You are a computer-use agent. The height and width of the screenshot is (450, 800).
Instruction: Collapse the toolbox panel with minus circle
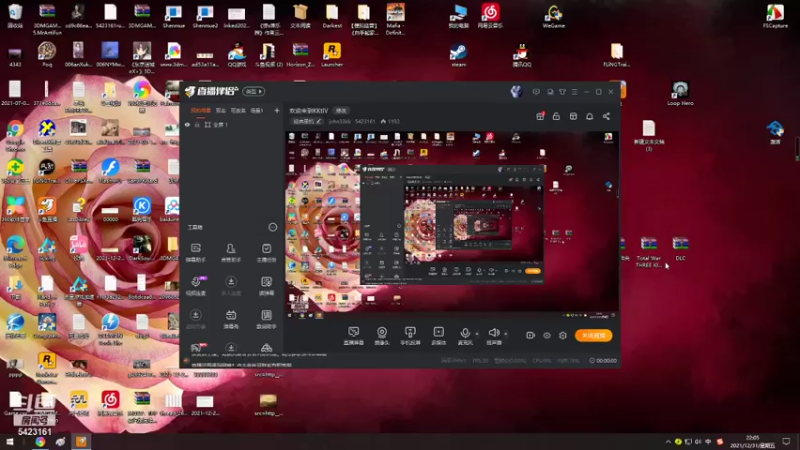(273, 227)
